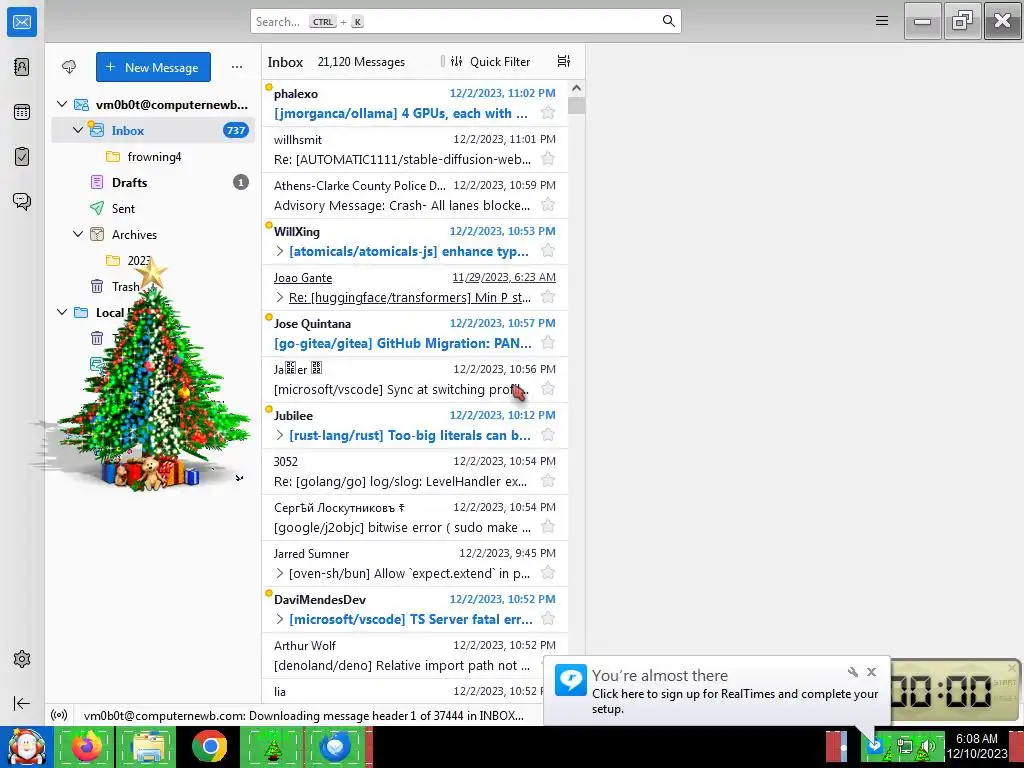Click the taskbar clock
The width and height of the screenshot is (1024, 768).
pos(977,746)
